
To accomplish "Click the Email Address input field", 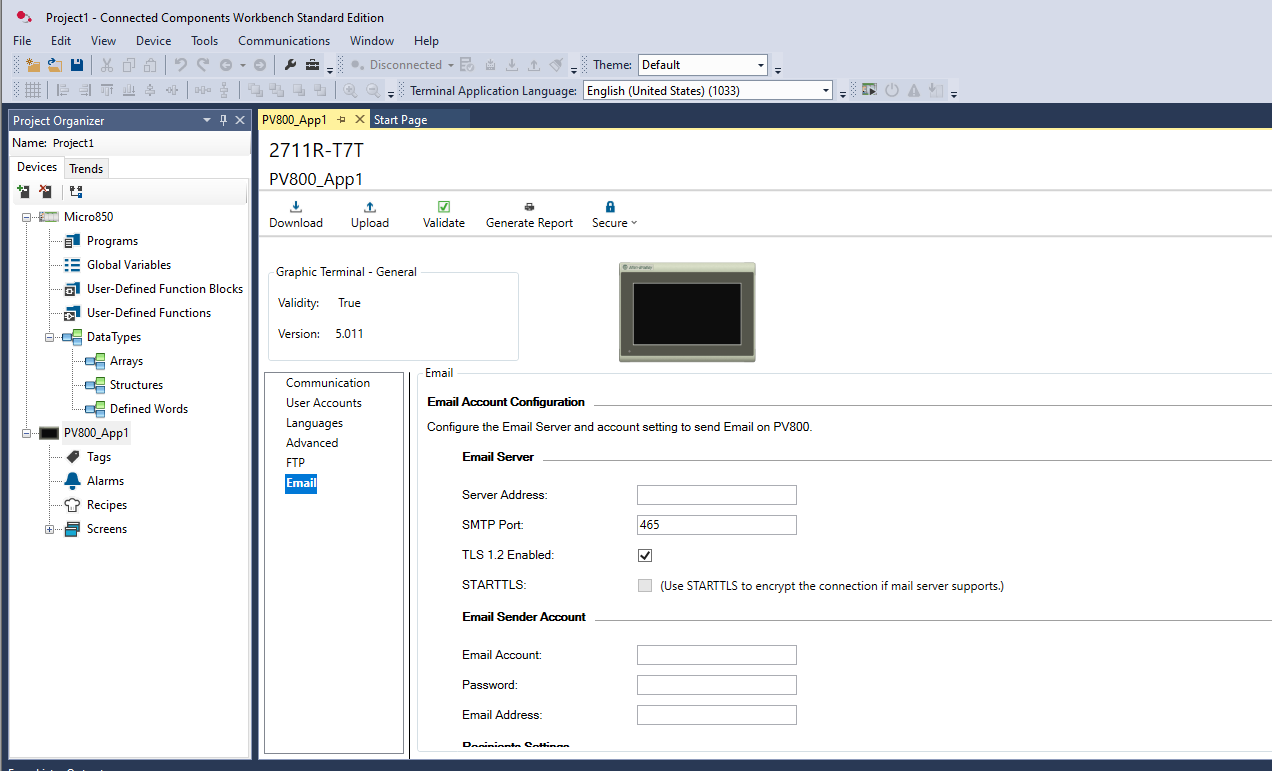I will point(717,715).
